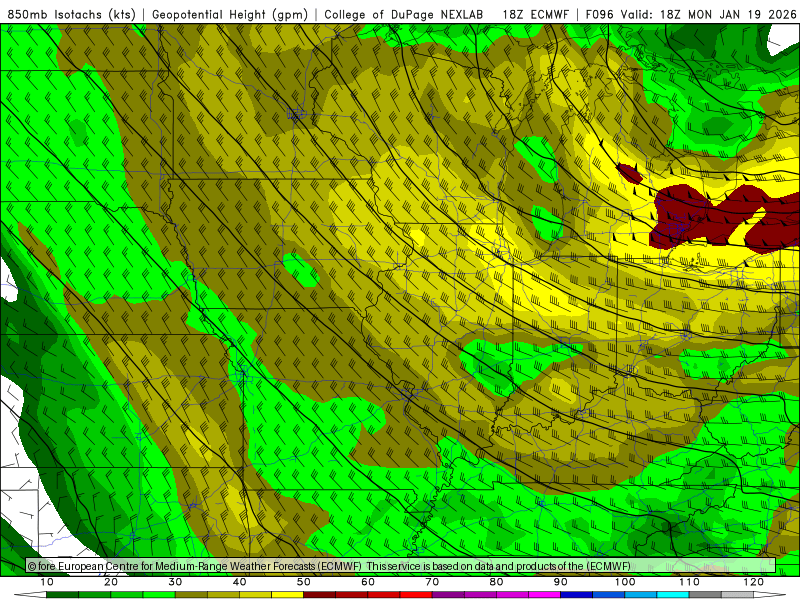Click the '80' colorbar scale label
The image size is (800, 600).
(496, 582)
